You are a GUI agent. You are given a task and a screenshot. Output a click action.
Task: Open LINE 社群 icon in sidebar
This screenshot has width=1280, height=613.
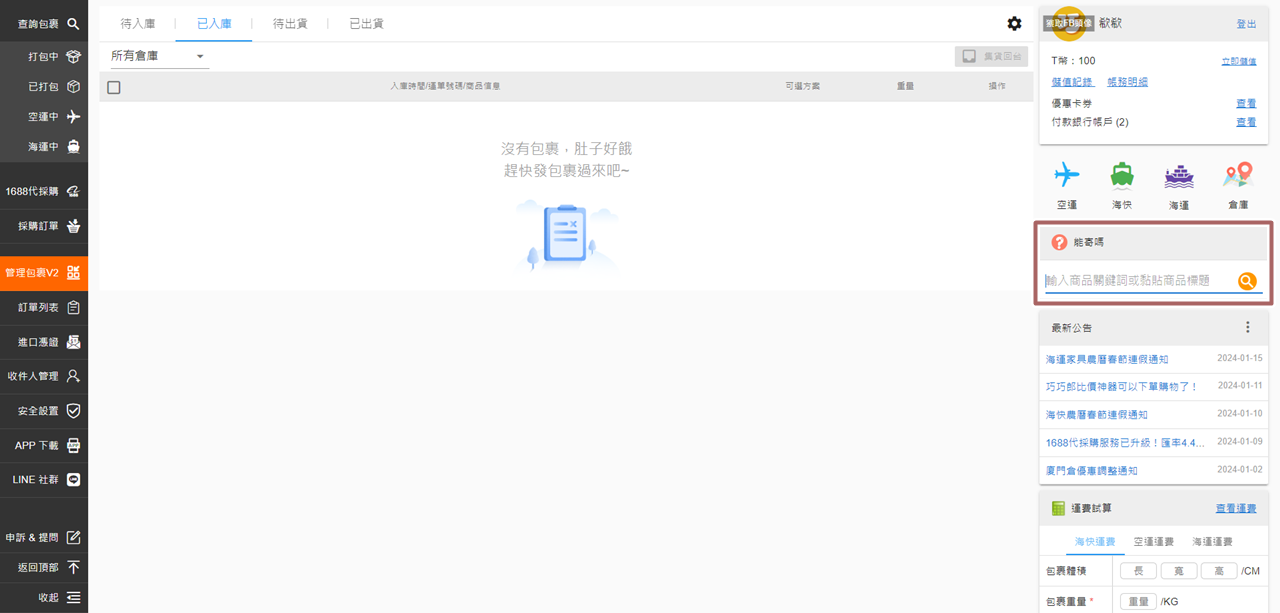coord(73,480)
